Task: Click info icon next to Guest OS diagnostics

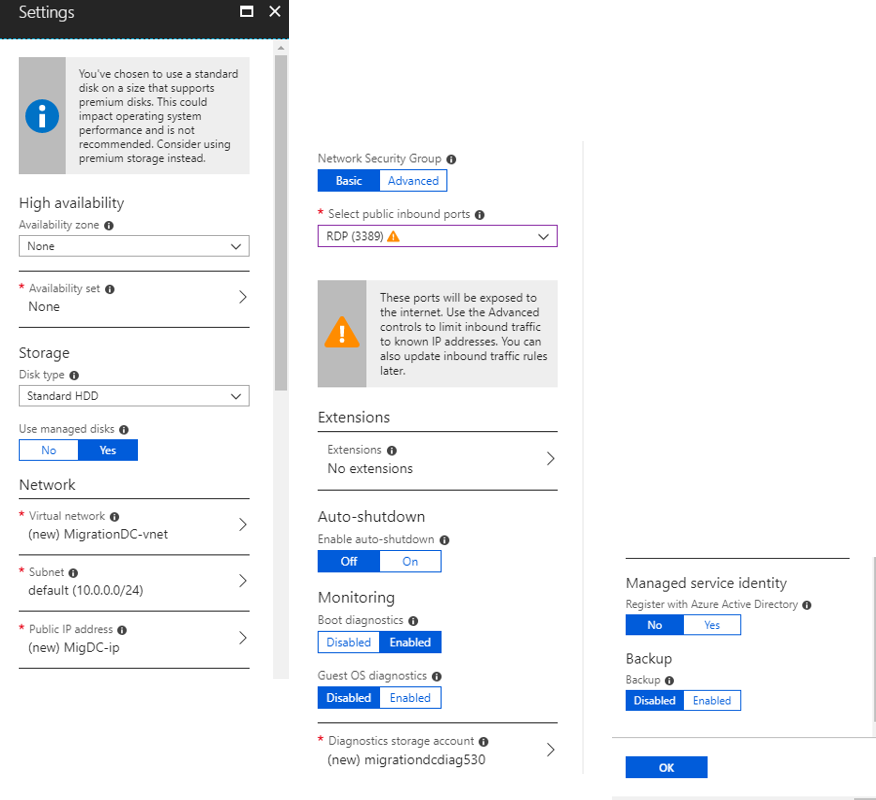Action: point(437,677)
